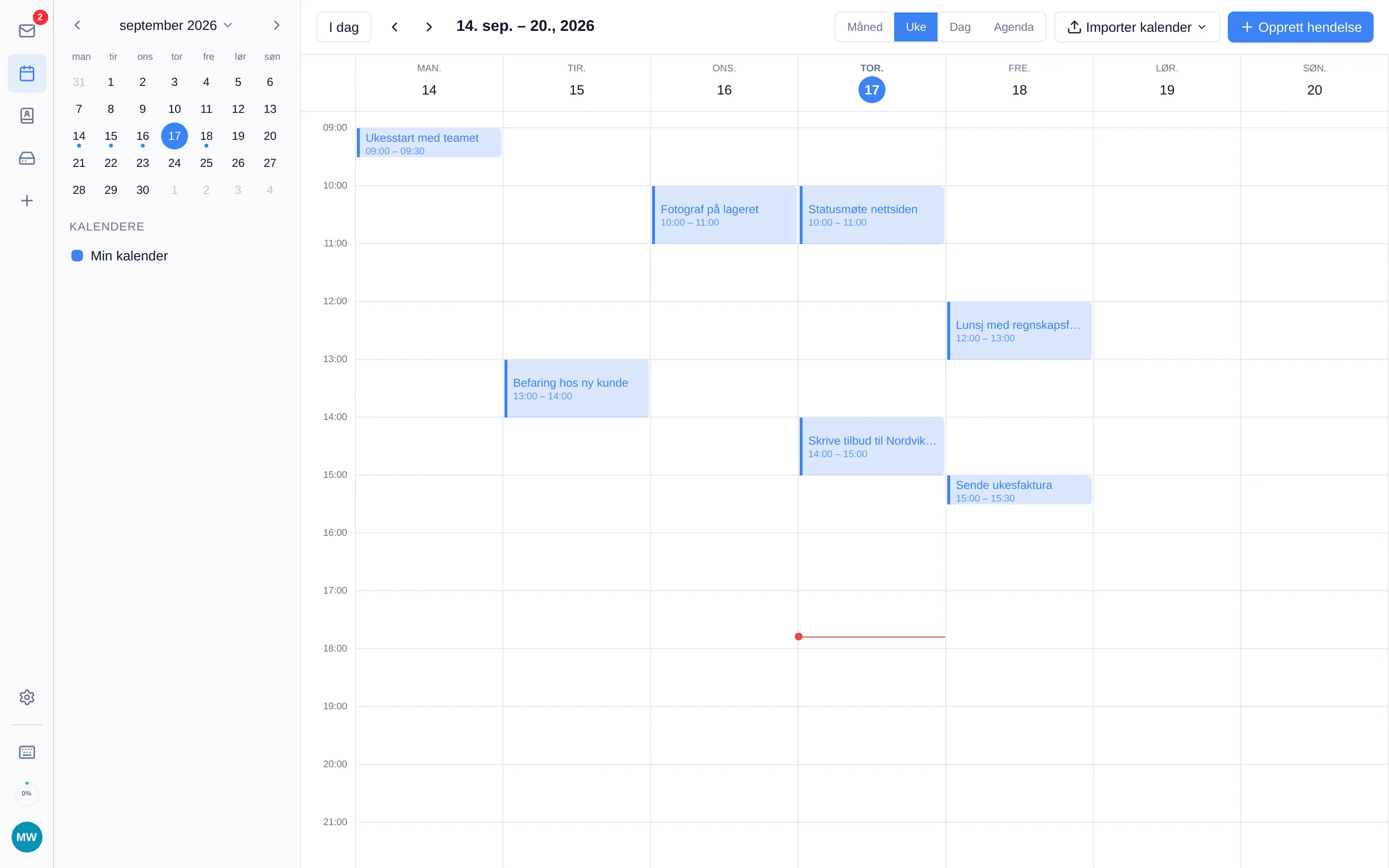Image resolution: width=1389 pixels, height=868 pixels.
Task: Select day 9 in mini calendar
Action: click(x=142, y=109)
